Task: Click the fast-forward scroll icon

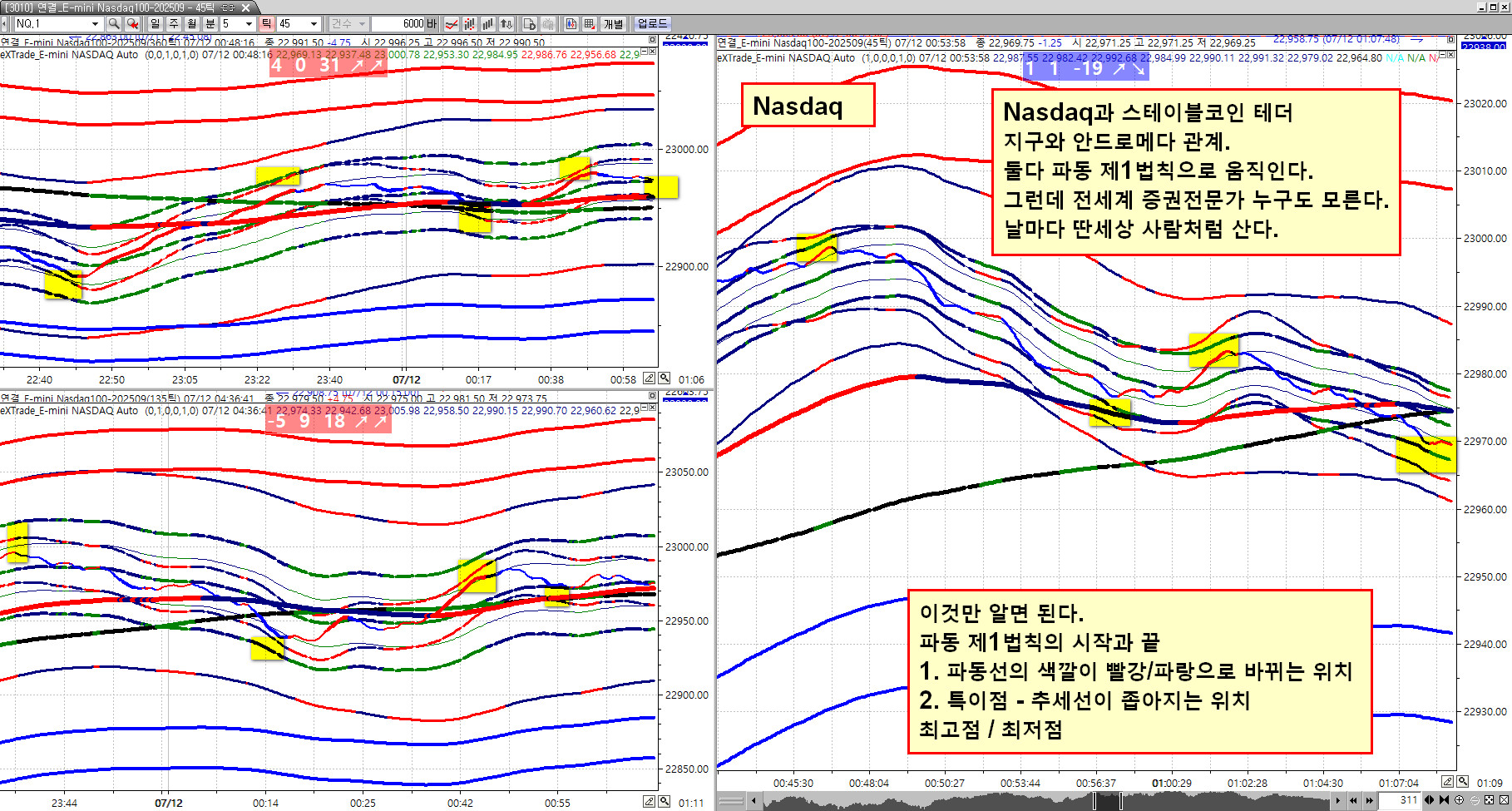Action: click(1369, 800)
